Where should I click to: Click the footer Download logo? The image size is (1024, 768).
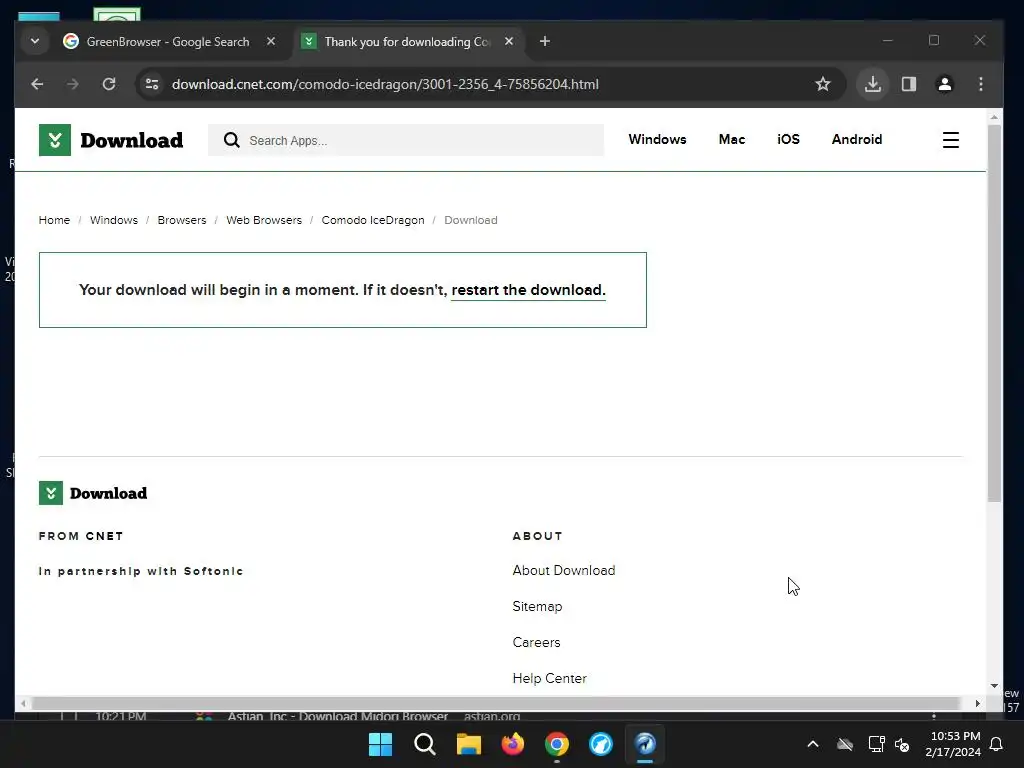(x=93, y=493)
